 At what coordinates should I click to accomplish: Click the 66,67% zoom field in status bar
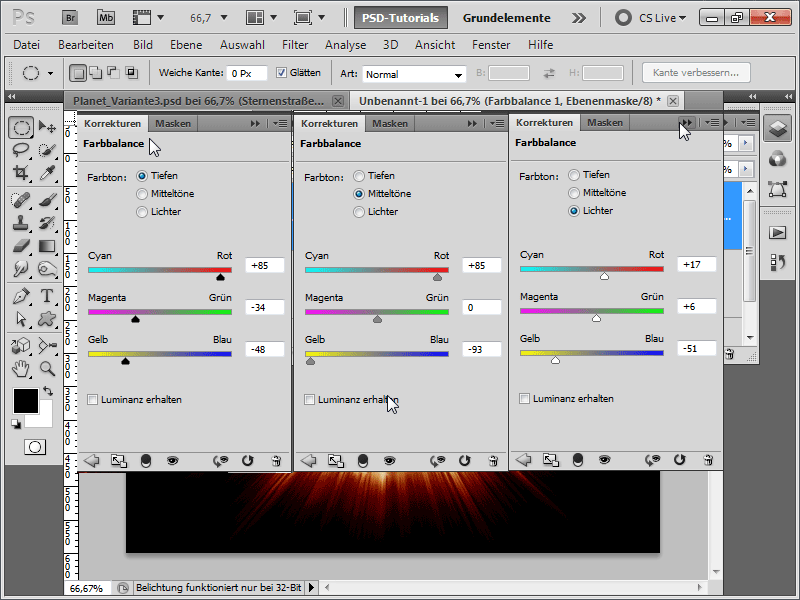87,588
